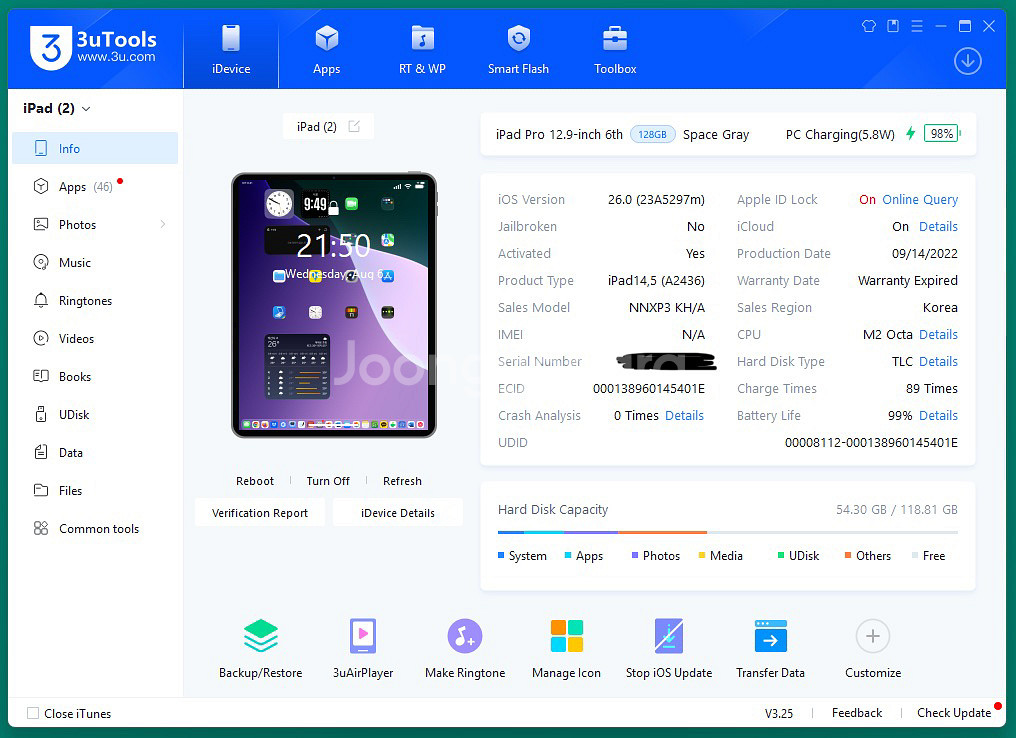Click the Online Query link for Apple ID Lock
Image resolution: width=1016 pixels, height=738 pixels.
tap(919, 200)
